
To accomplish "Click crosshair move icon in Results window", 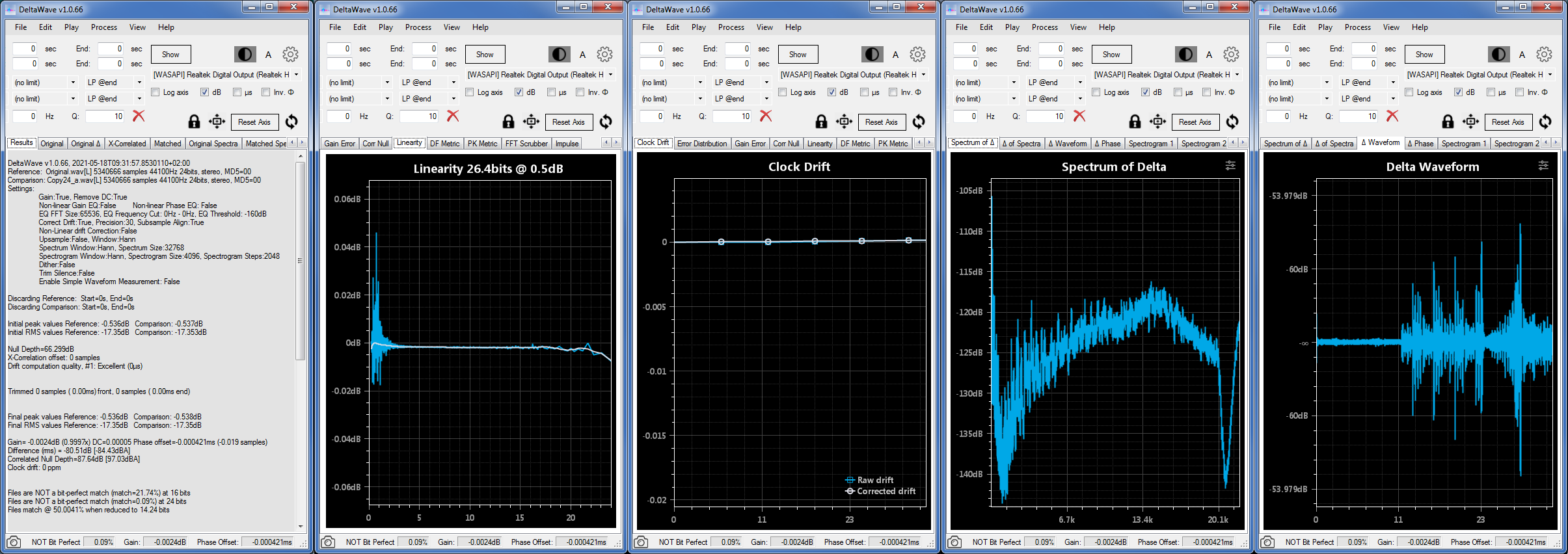I will [217, 122].
